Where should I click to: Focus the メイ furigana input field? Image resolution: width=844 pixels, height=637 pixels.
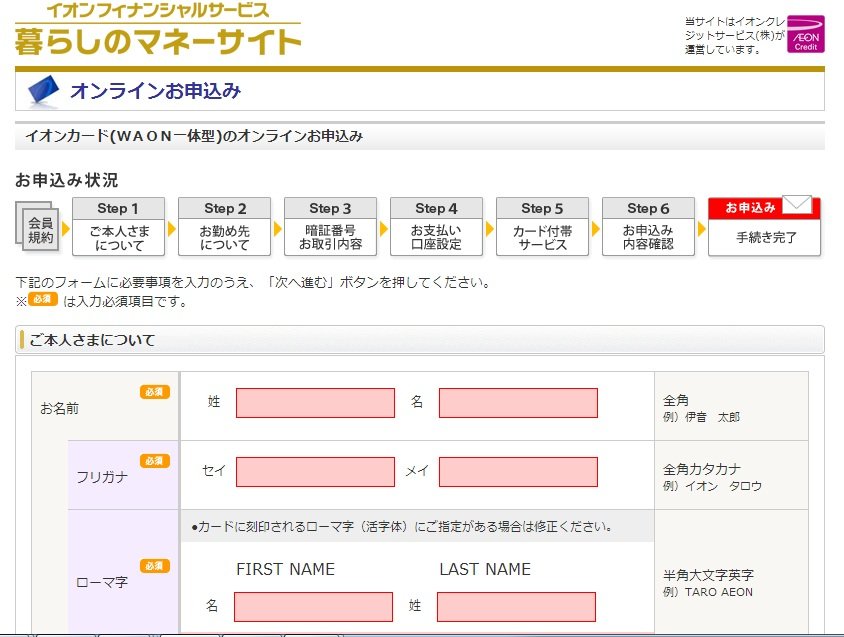point(518,472)
